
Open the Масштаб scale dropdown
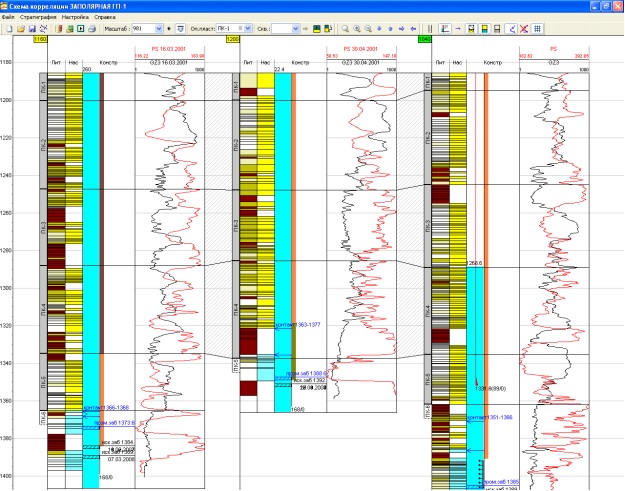[159, 29]
